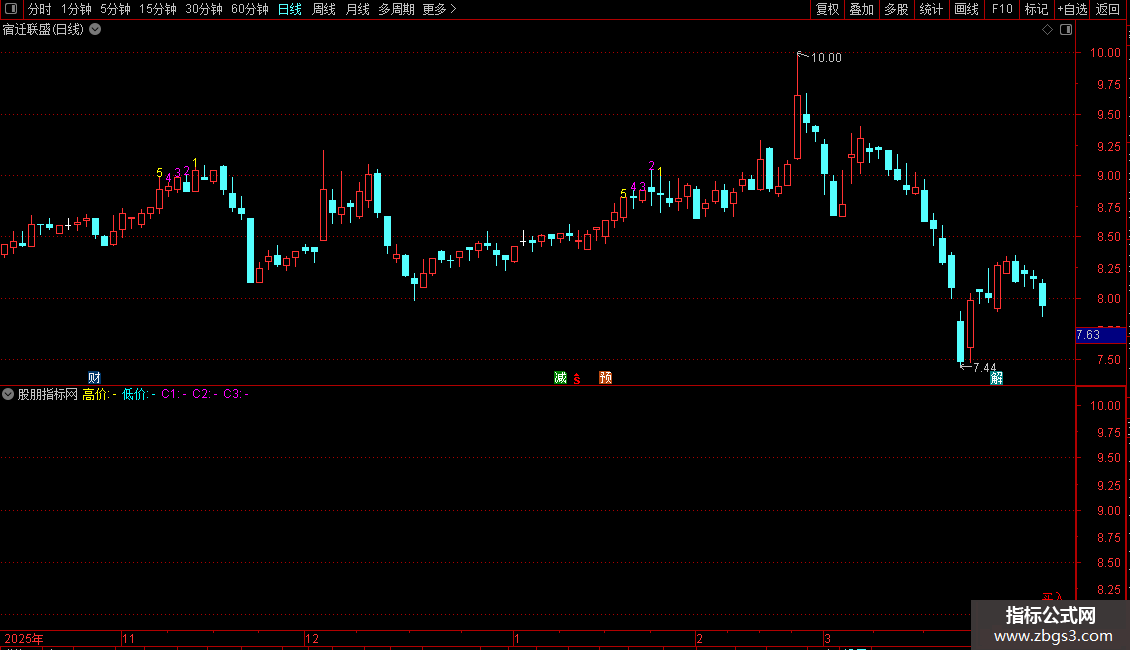This screenshot has height=650, width=1130.
Task: Click the orange 预 forecast marker
Action: coord(605,378)
